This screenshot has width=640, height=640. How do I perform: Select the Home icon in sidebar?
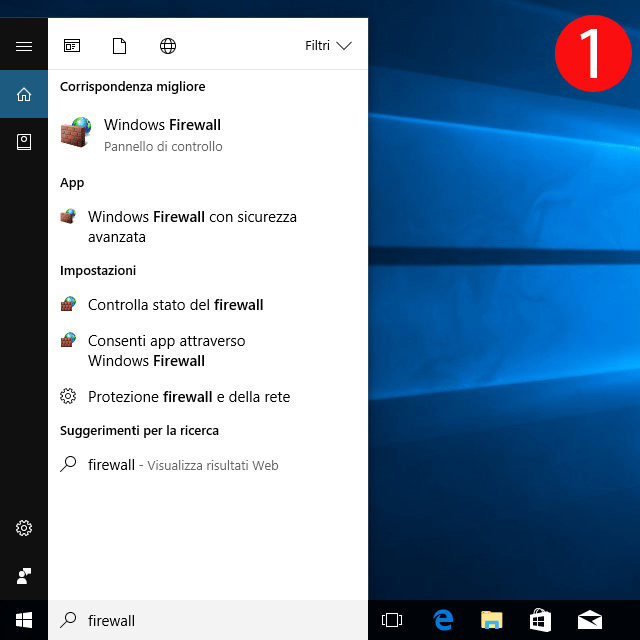pos(24,95)
